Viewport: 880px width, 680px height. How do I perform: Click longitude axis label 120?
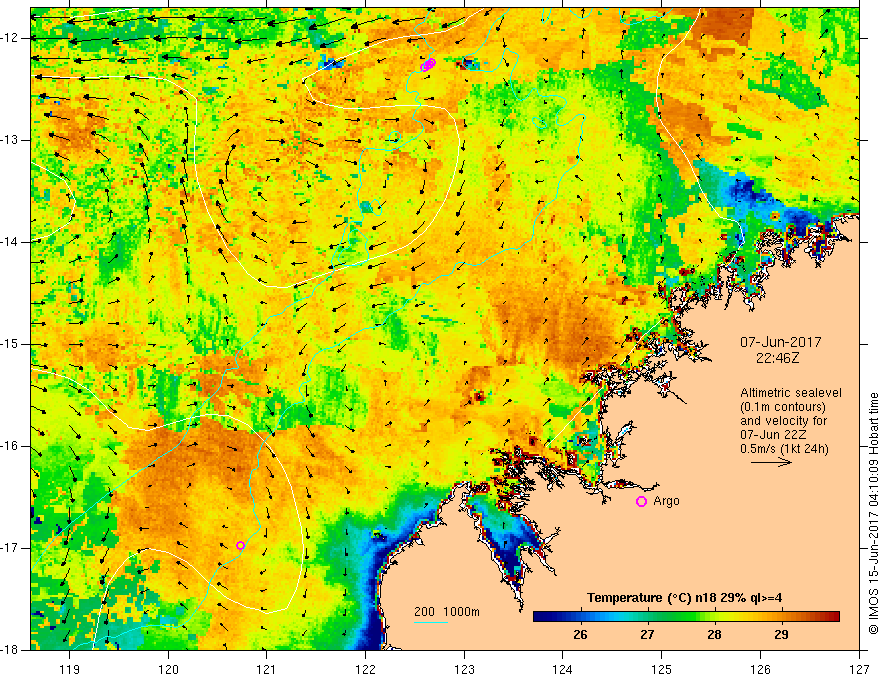pyautogui.click(x=168, y=669)
